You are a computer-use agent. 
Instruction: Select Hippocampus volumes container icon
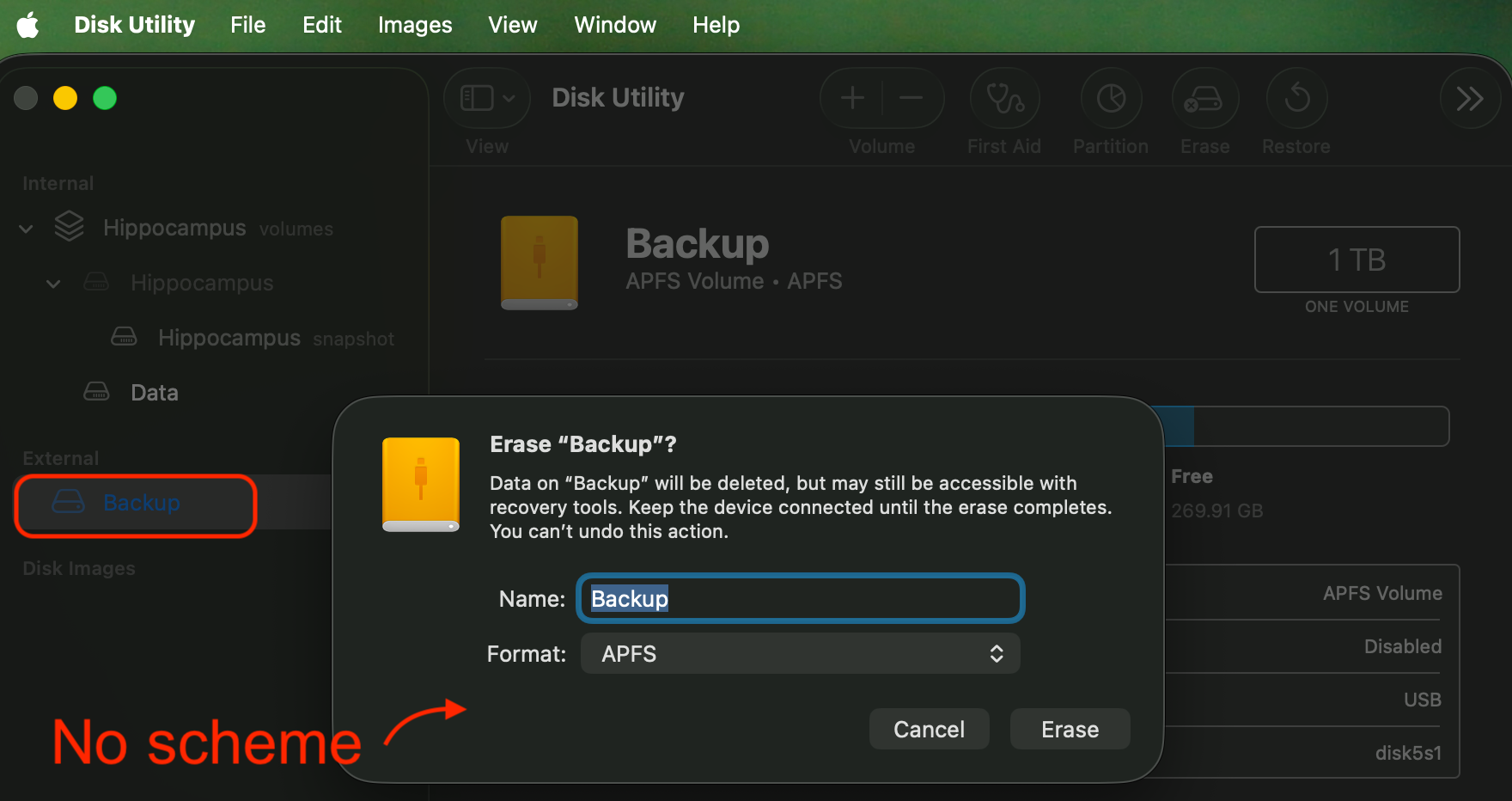click(69, 227)
